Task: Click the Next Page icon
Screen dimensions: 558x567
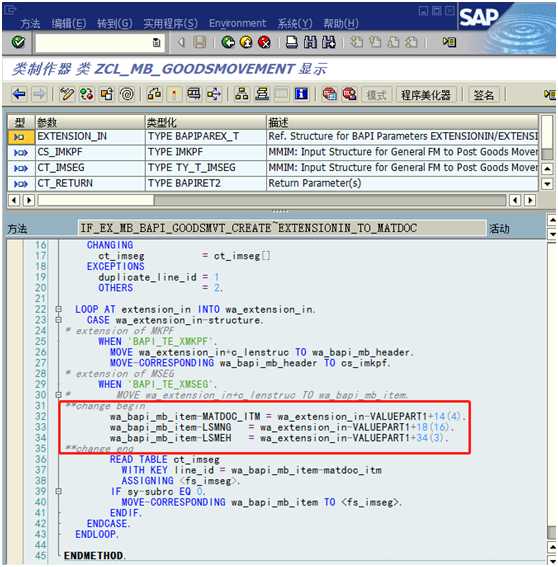Action: (393, 42)
